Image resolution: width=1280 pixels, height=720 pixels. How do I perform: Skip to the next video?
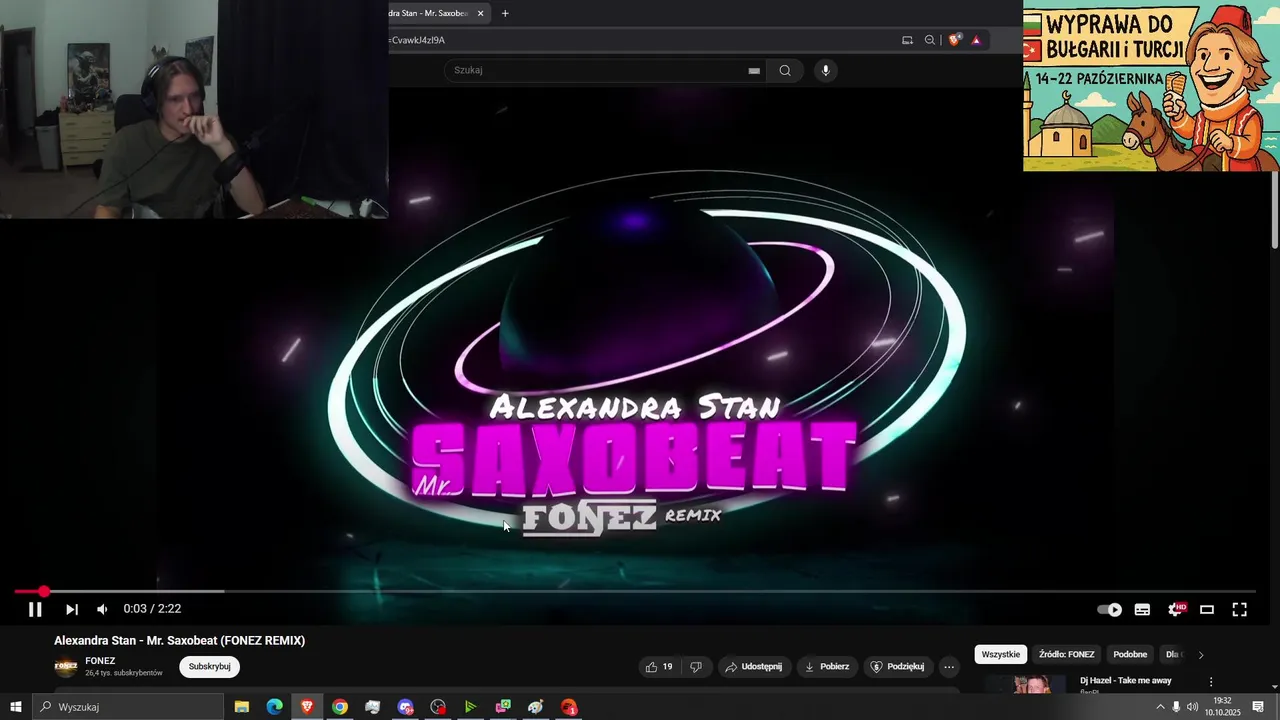(71, 609)
